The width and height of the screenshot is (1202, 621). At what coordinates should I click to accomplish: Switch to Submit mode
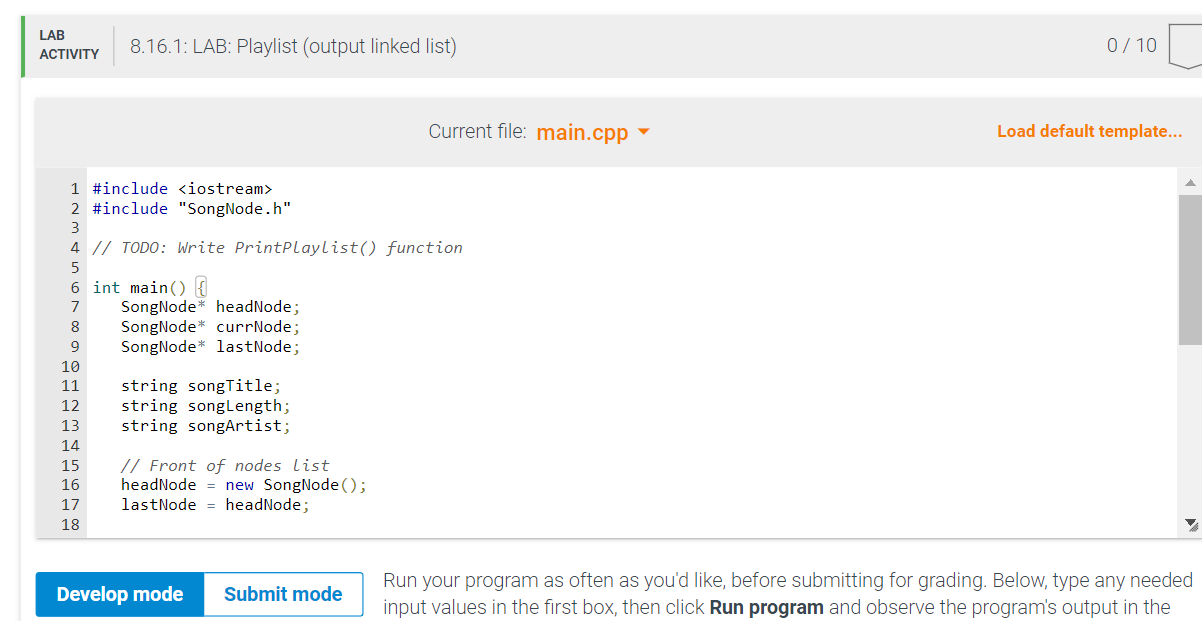[x=282, y=594]
